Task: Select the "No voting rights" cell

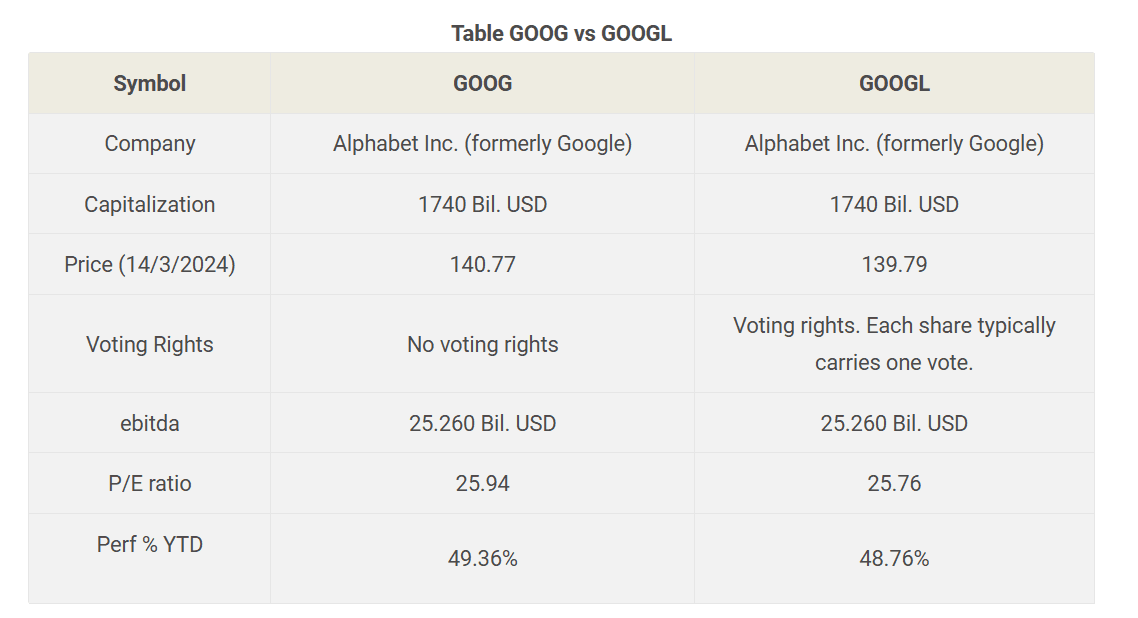Action: click(x=482, y=344)
